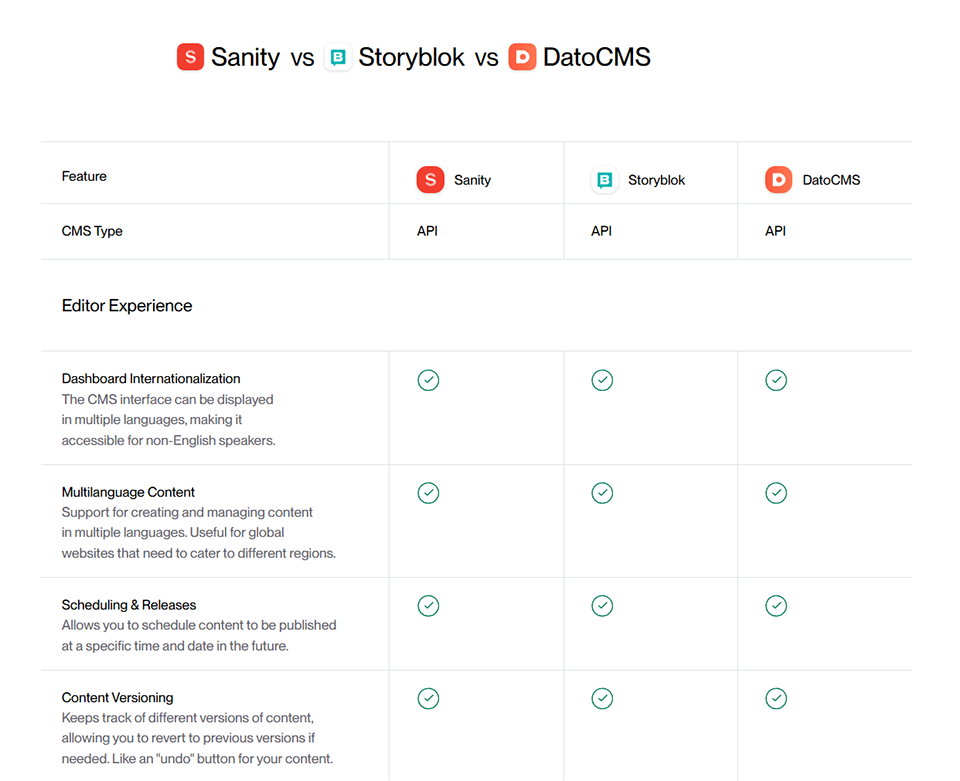This screenshot has height=781, width=960.
Task: Click the DatoCMS logo in the page title
Action: [522, 57]
